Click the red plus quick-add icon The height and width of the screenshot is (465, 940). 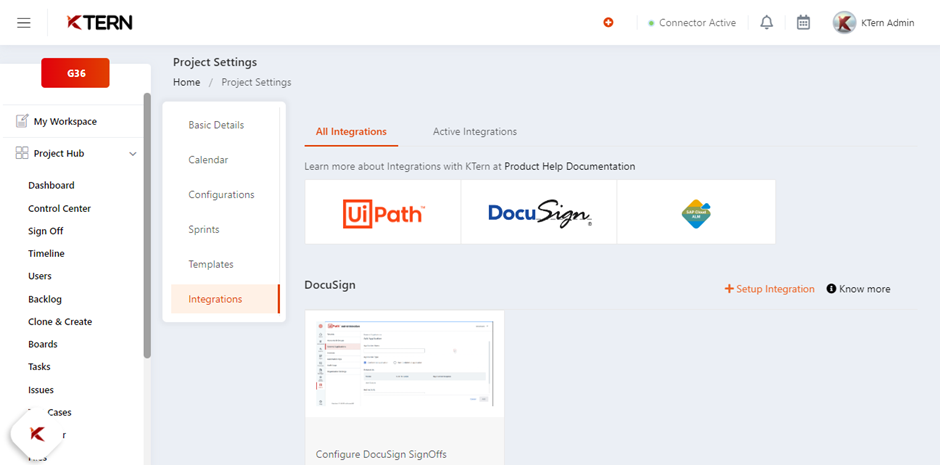coord(608,23)
